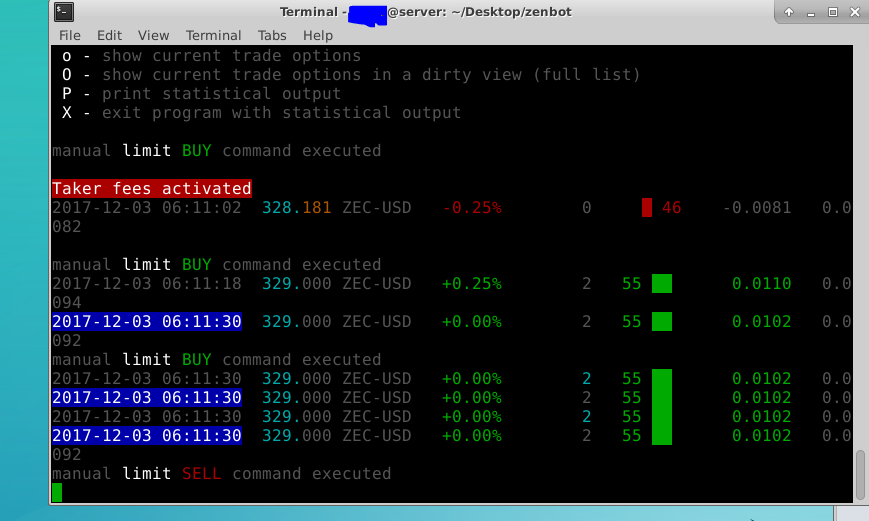
Task: Click the 'manual limit SELL command executed' line
Action: point(222,474)
